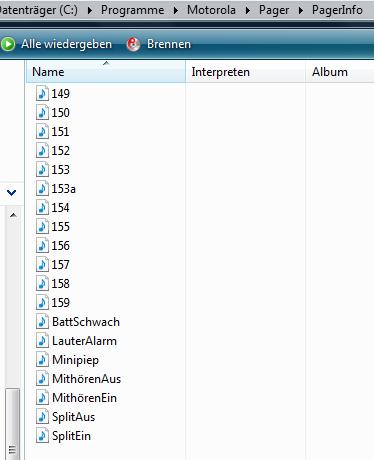The image size is (374, 460).
Task: Sort by the Name column header
Action: tap(106, 72)
